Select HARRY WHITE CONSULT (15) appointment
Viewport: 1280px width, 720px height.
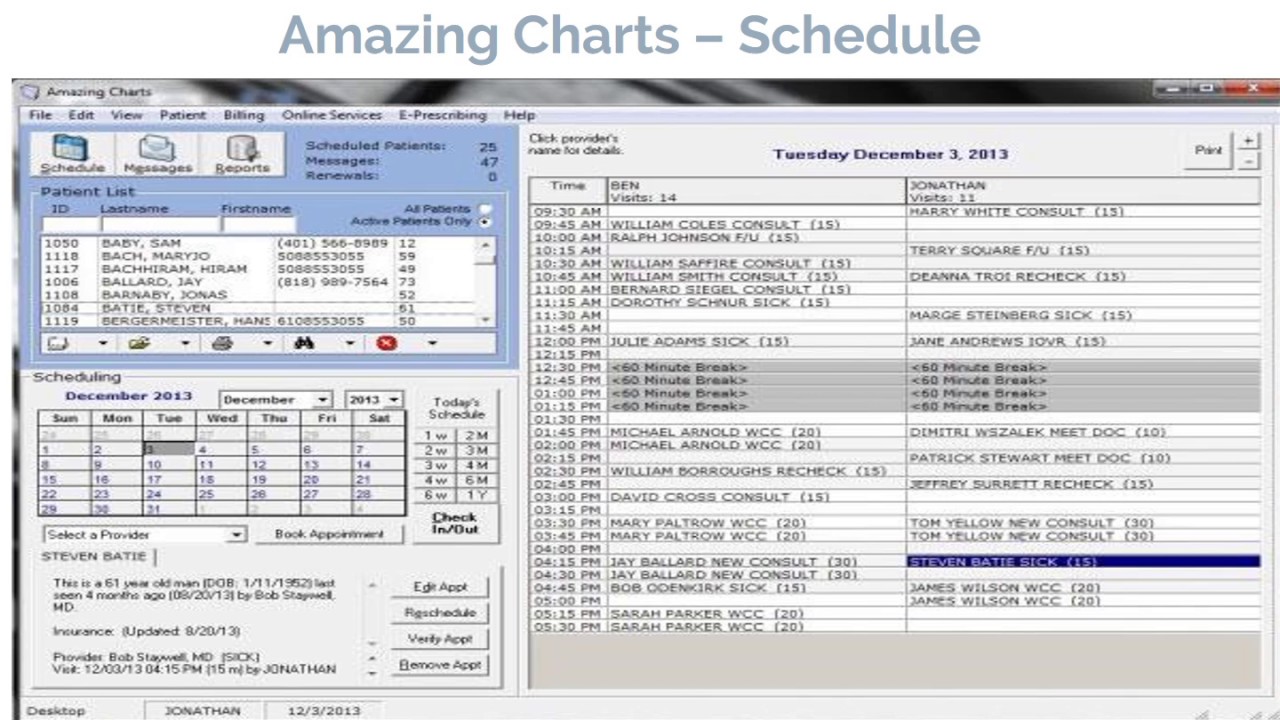[x=1083, y=211]
